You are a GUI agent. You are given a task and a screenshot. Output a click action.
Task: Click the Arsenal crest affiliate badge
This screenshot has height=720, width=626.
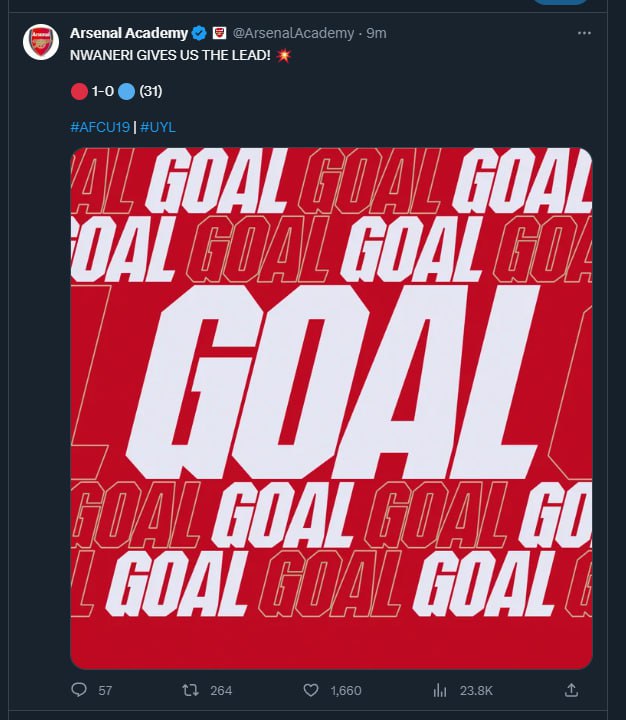tap(218, 33)
